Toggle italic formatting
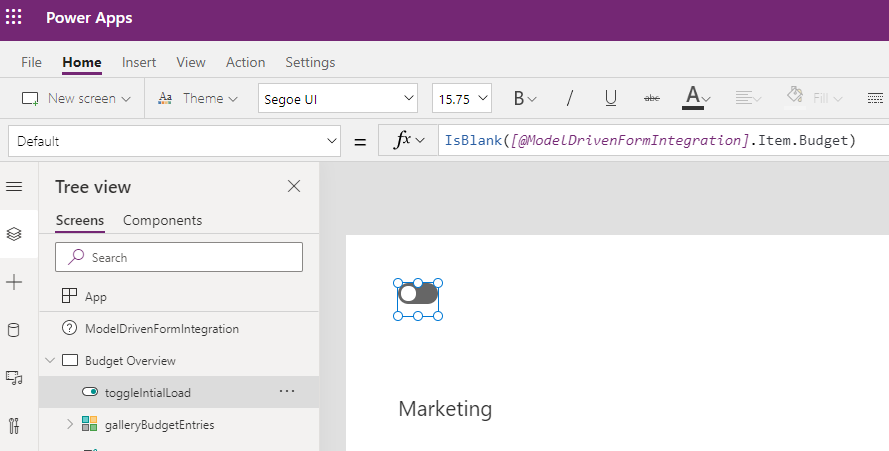Image resolution: width=889 pixels, height=451 pixels. [x=569, y=99]
